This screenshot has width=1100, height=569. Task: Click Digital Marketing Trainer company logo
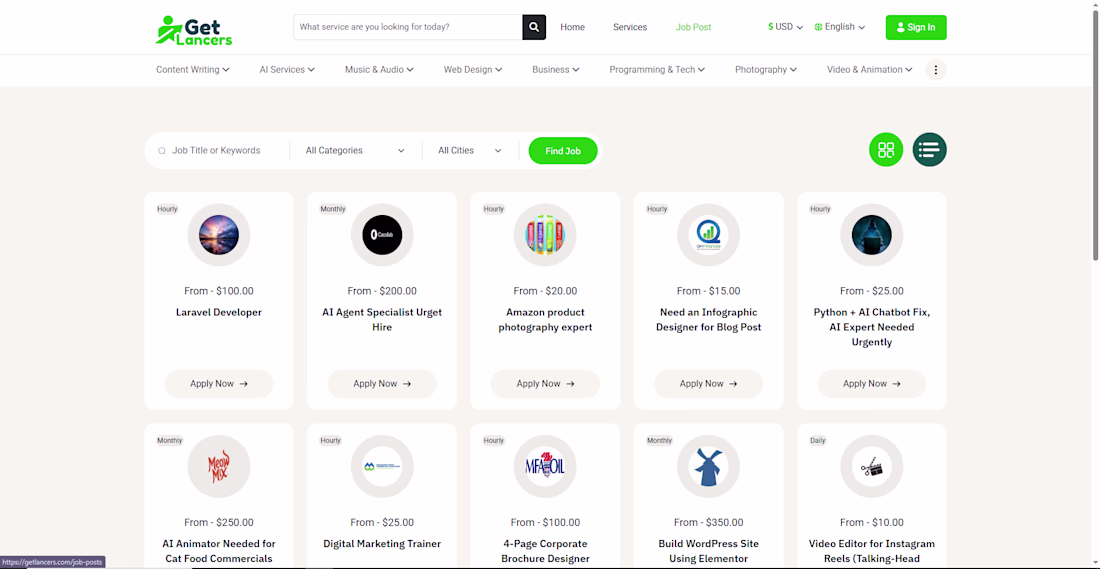(x=382, y=467)
